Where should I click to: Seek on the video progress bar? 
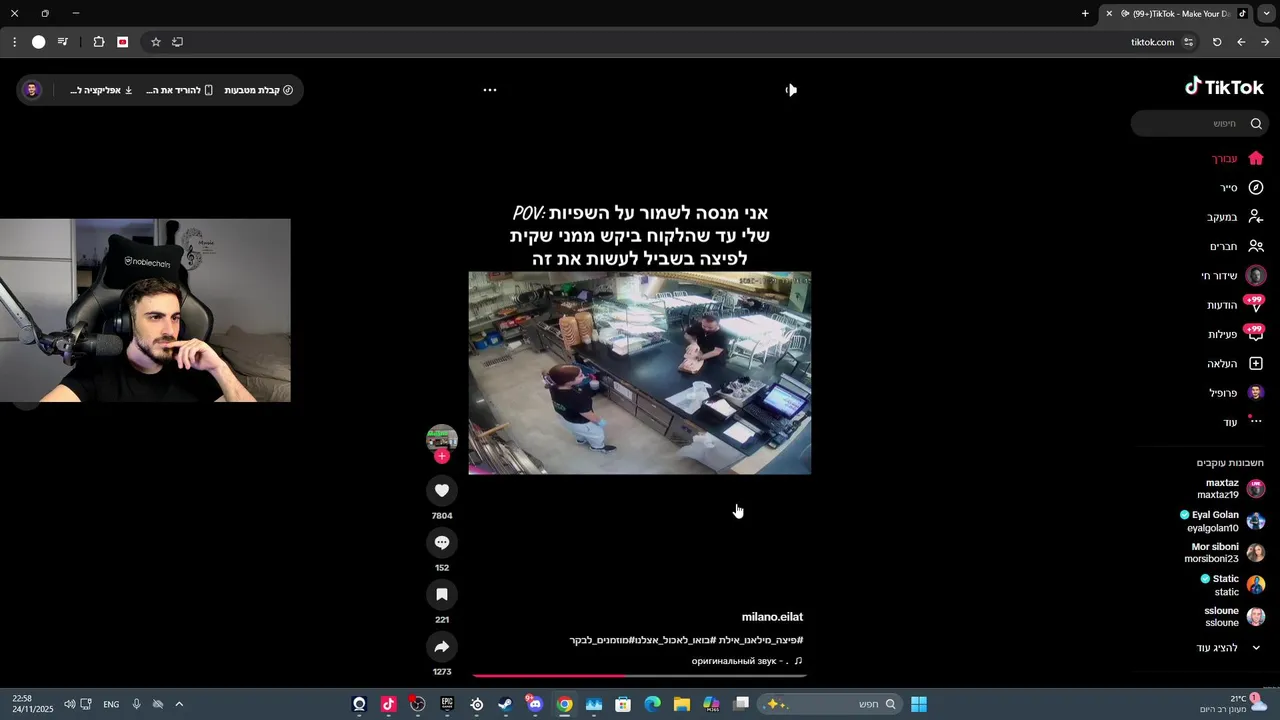639,676
